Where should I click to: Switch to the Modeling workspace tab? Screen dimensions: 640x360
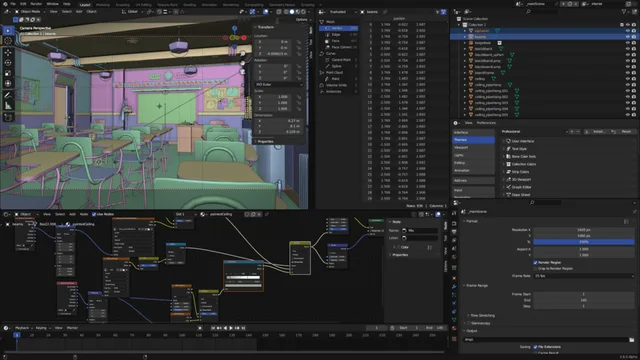click(102, 5)
